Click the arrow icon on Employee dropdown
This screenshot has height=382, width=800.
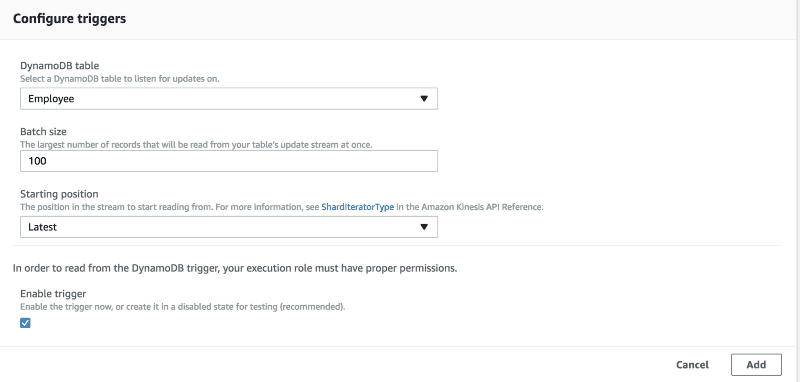pyautogui.click(x=423, y=99)
